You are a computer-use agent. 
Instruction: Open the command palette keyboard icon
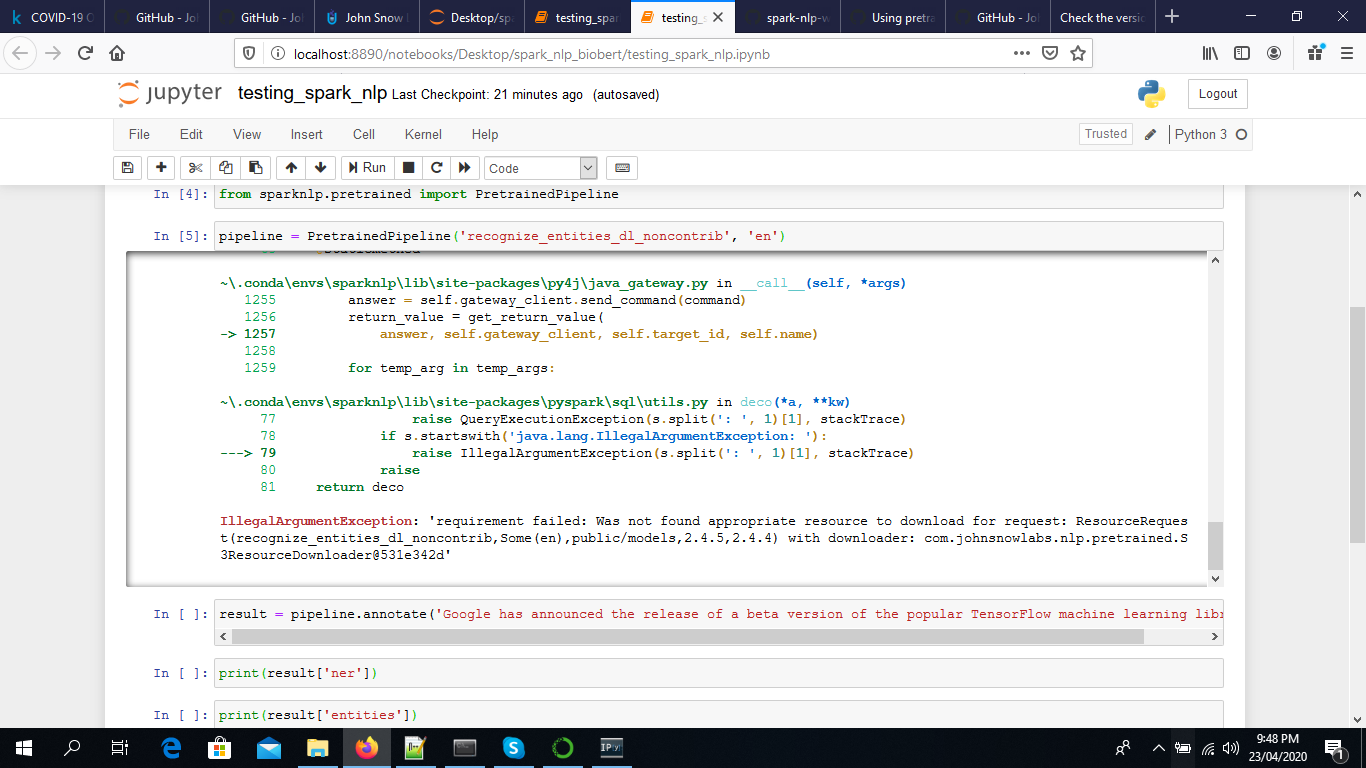pyautogui.click(x=621, y=168)
